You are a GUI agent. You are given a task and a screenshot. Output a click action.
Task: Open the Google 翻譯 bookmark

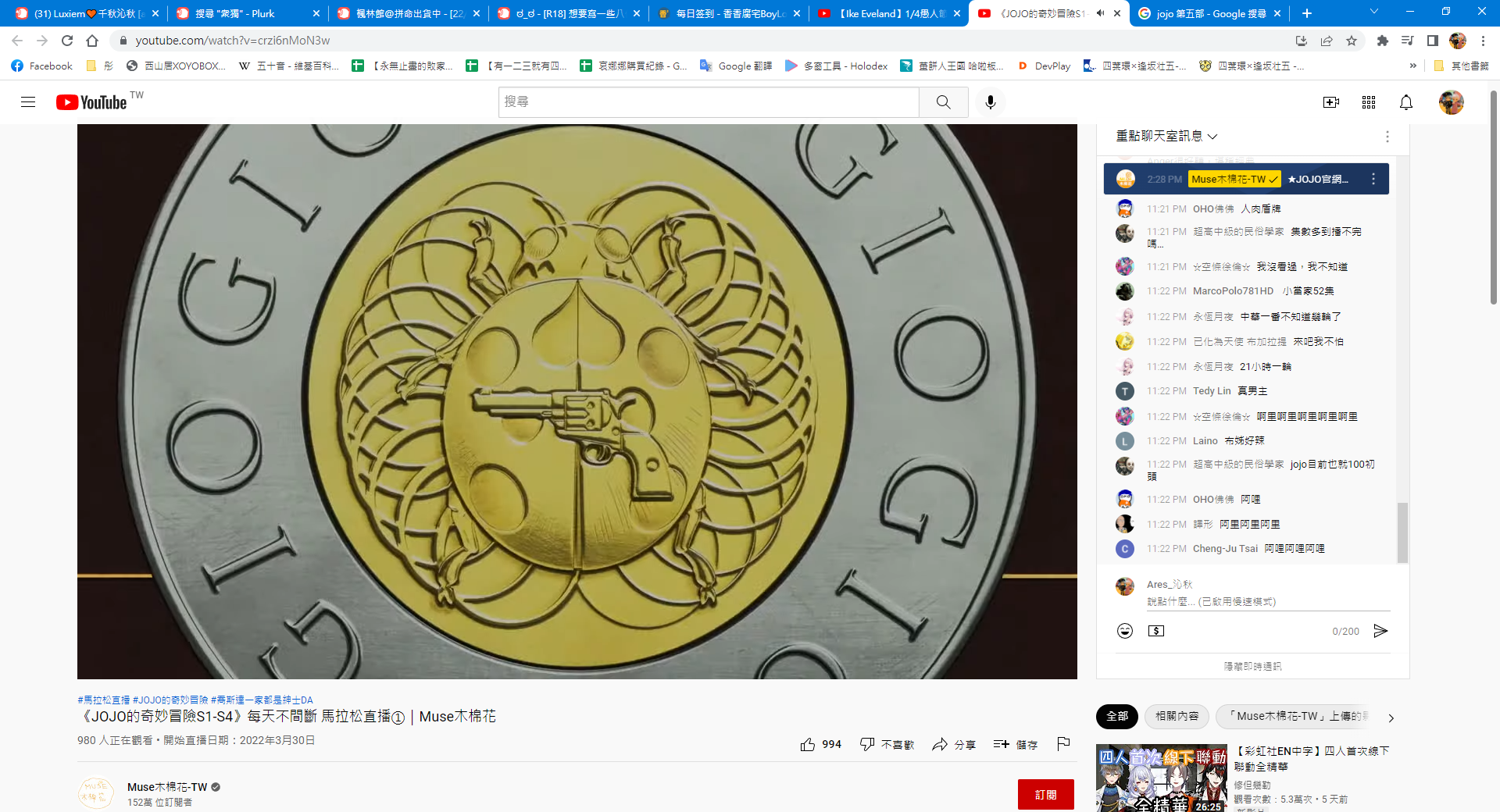click(735, 66)
